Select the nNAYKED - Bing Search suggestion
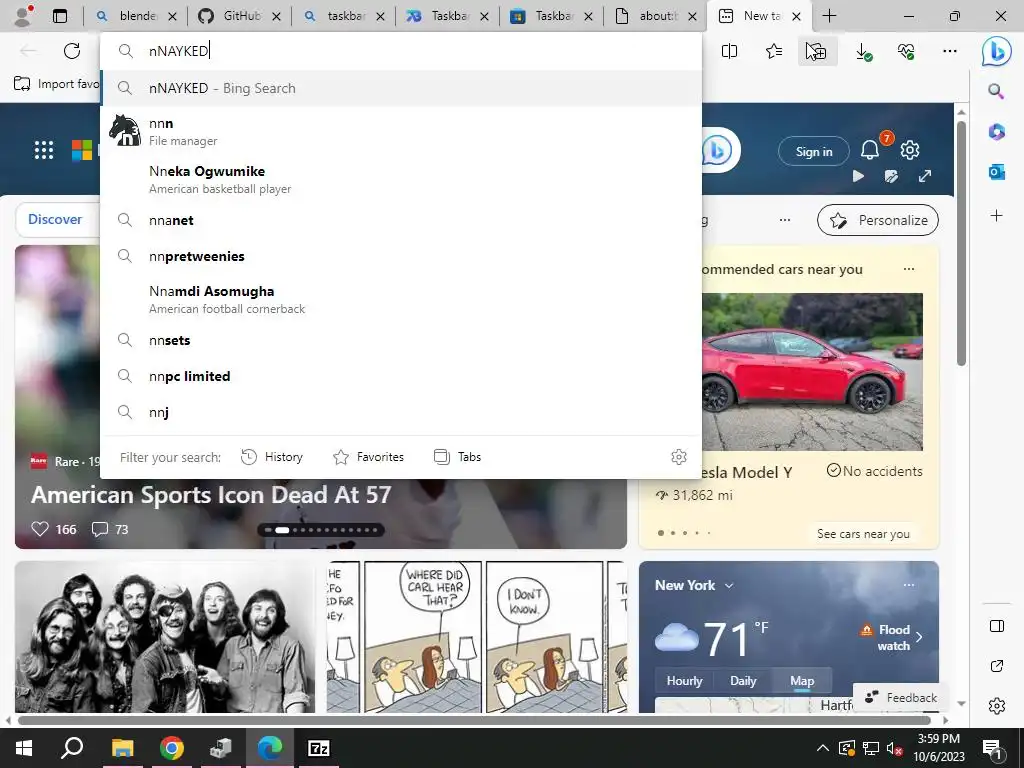The image size is (1024, 768). (402, 88)
